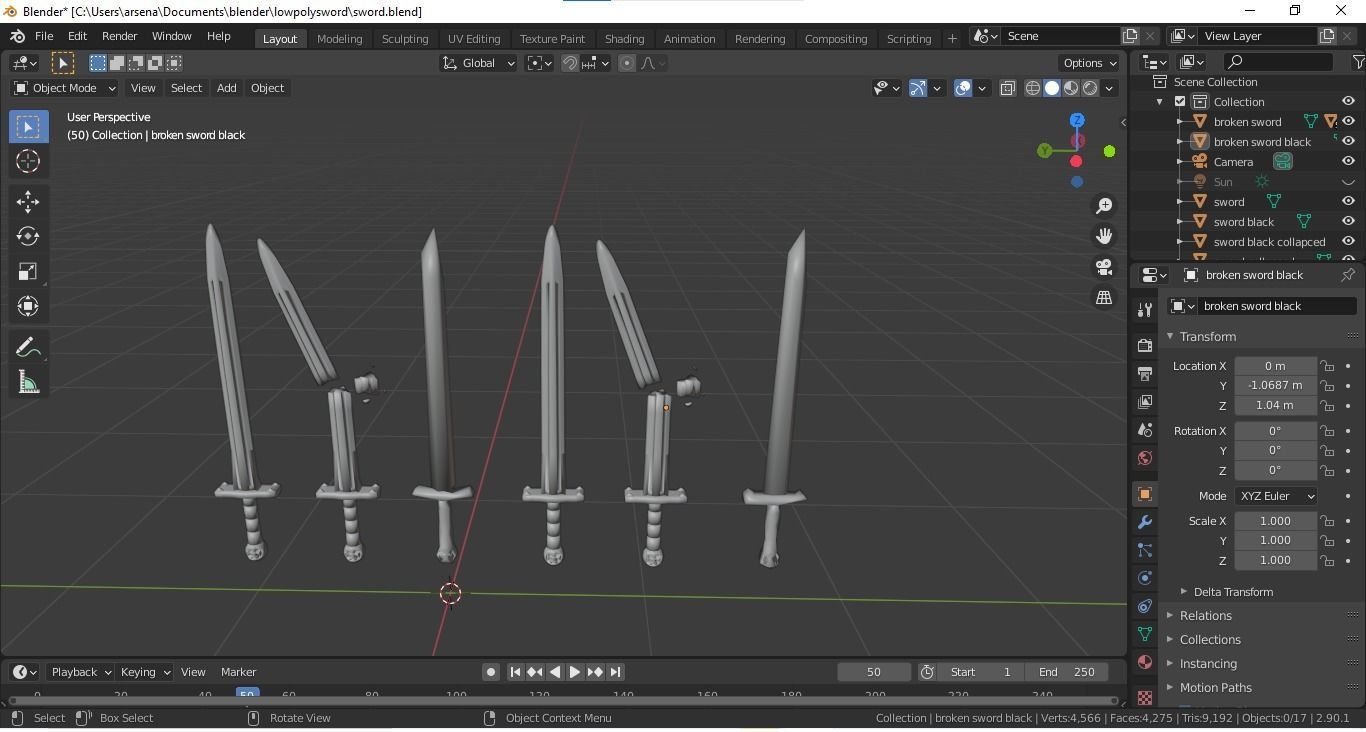This screenshot has width=1366, height=732.
Task: Open the World properties tab
Action: [x=1145, y=458]
